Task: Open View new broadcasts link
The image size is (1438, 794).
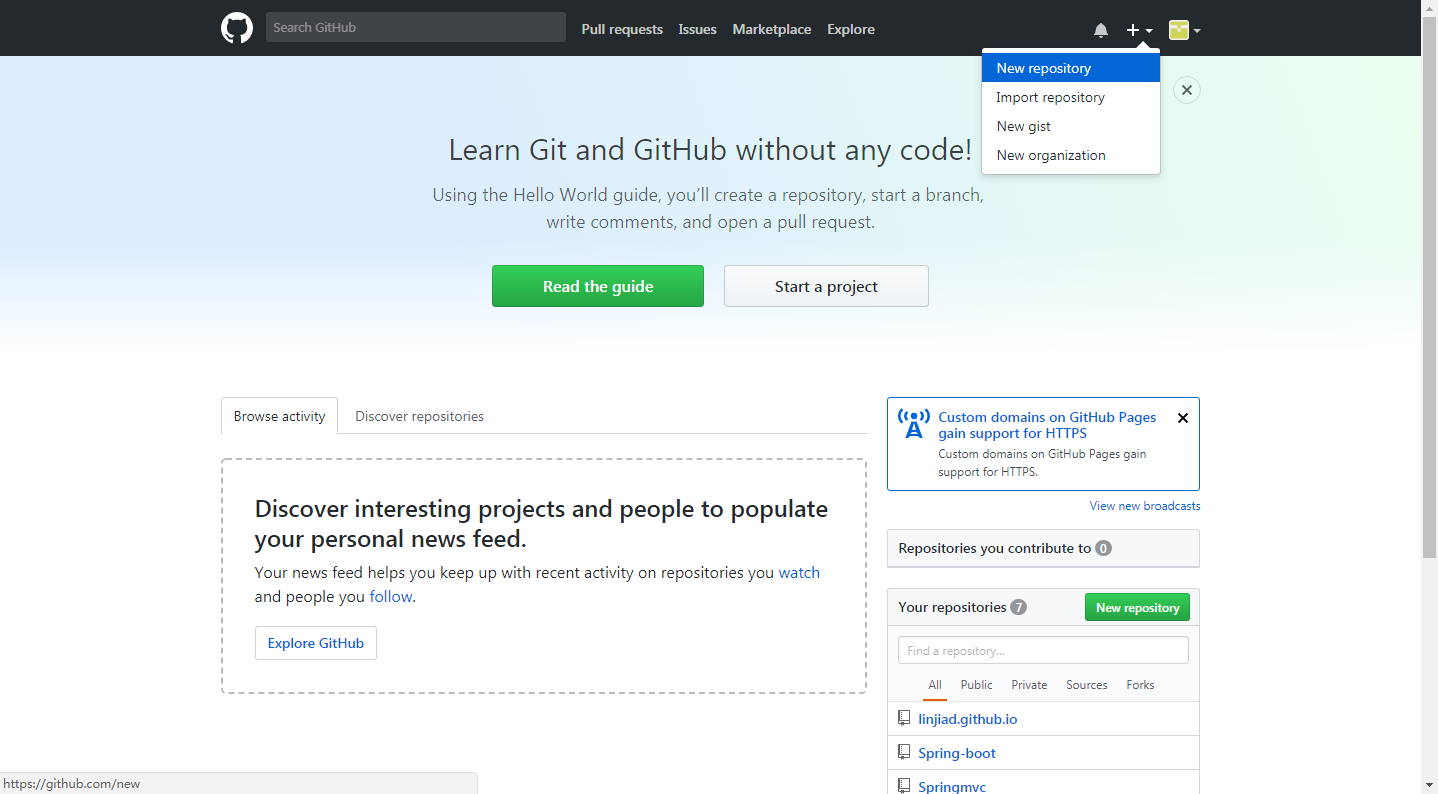Action: pyautogui.click(x=1144, y=506)
